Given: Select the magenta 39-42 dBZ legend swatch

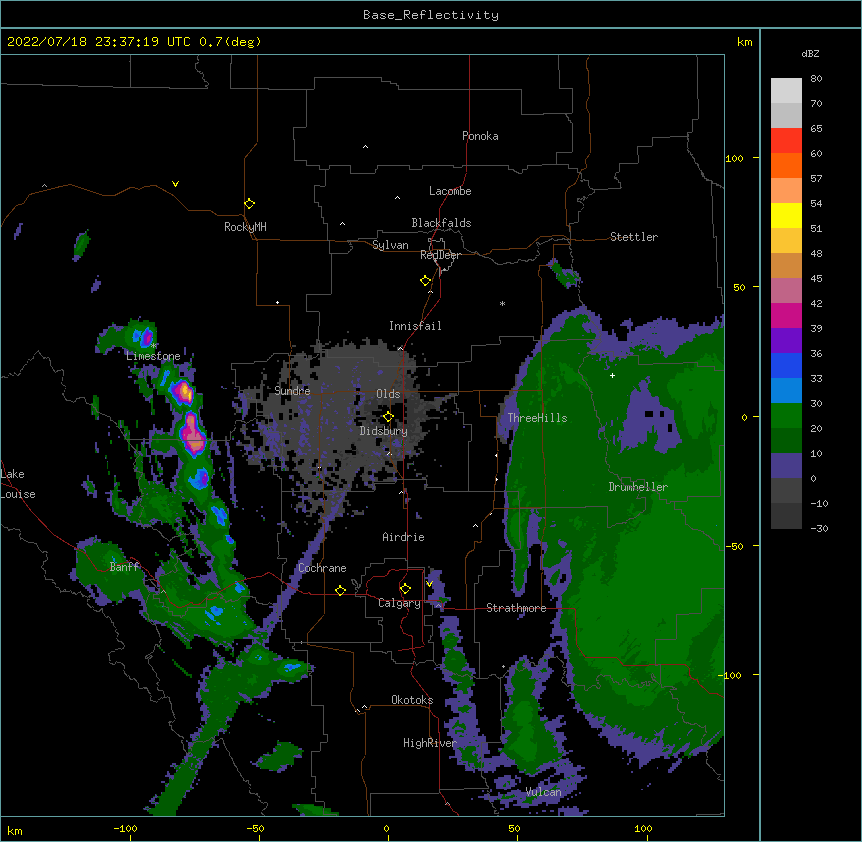Looking at the screenshot, I should point(786,315).
